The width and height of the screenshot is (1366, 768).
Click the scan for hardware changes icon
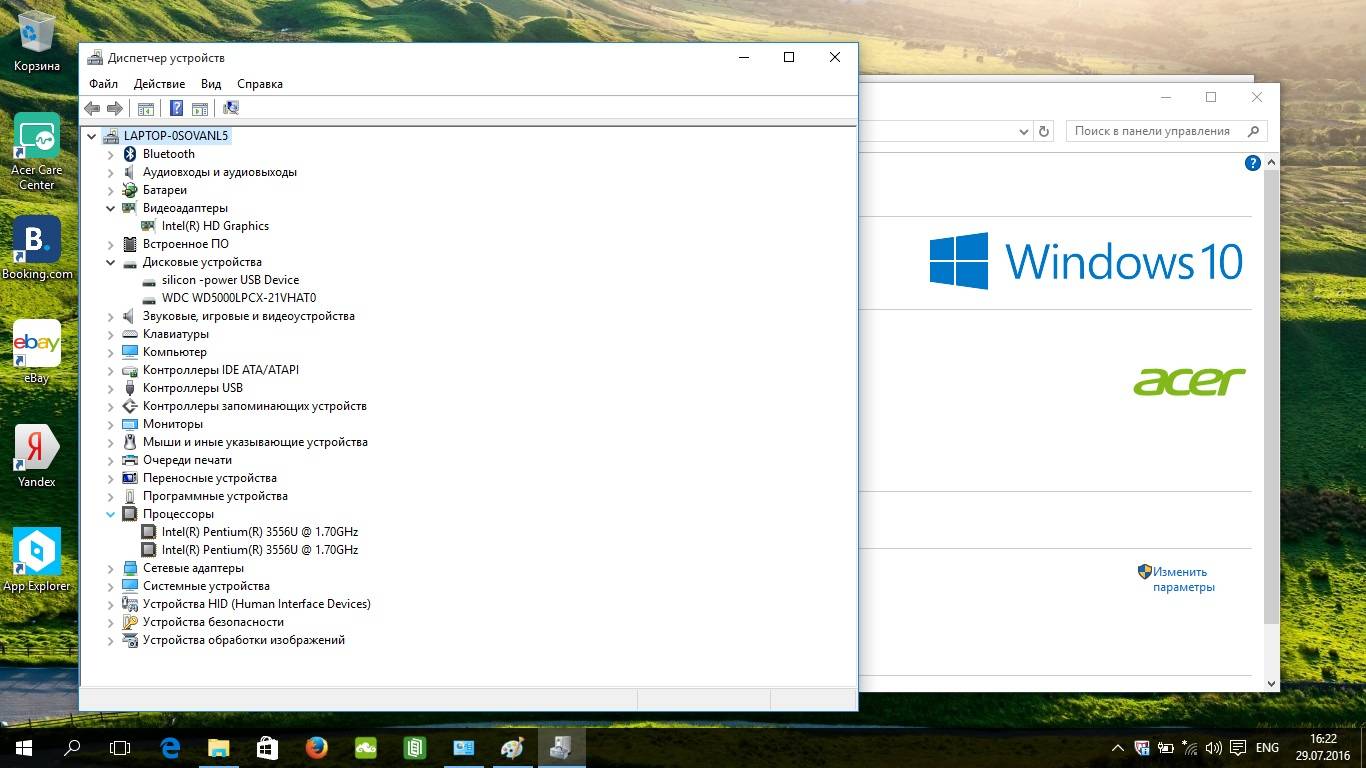coord(231,108)
